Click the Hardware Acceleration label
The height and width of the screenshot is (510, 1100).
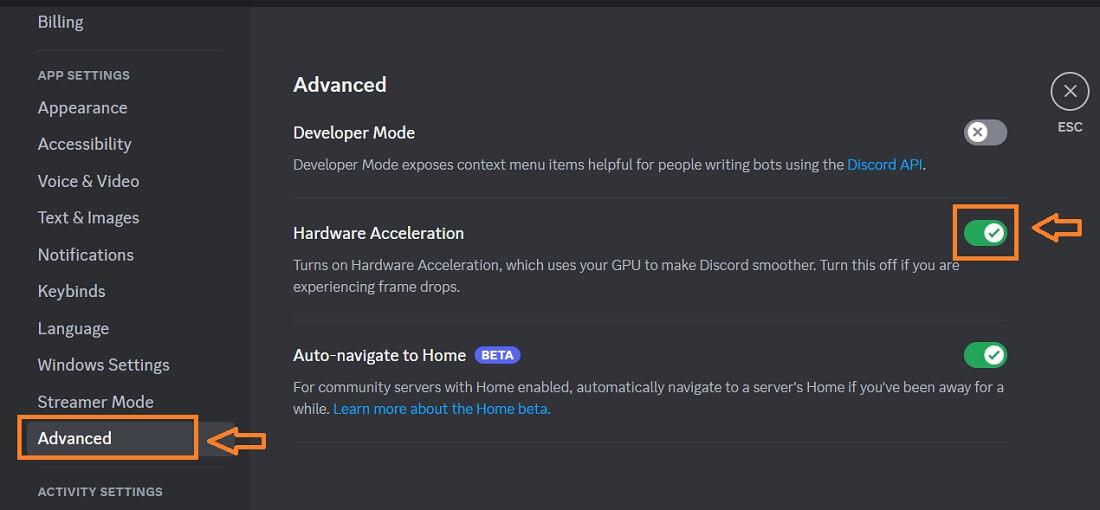point(378,233)
